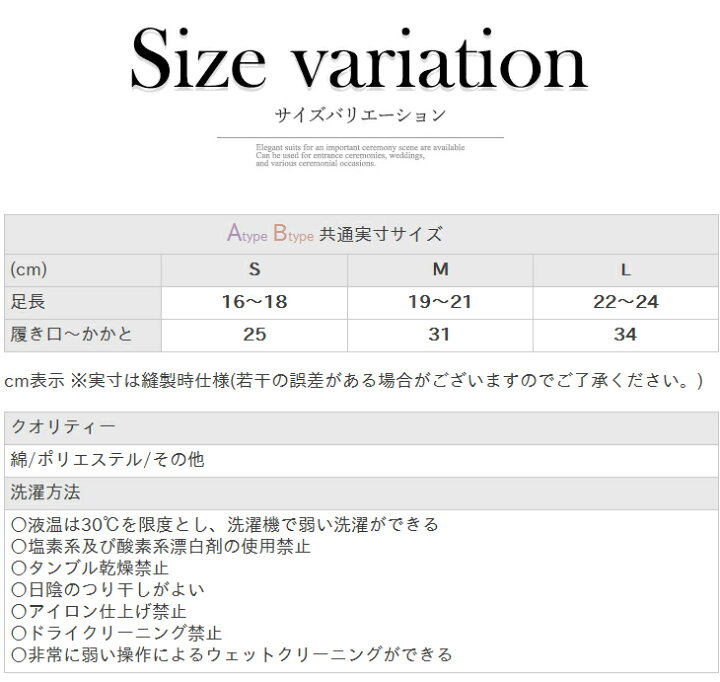
Task: Click the large "Size variation" heading
Action: tap(359, 59)
